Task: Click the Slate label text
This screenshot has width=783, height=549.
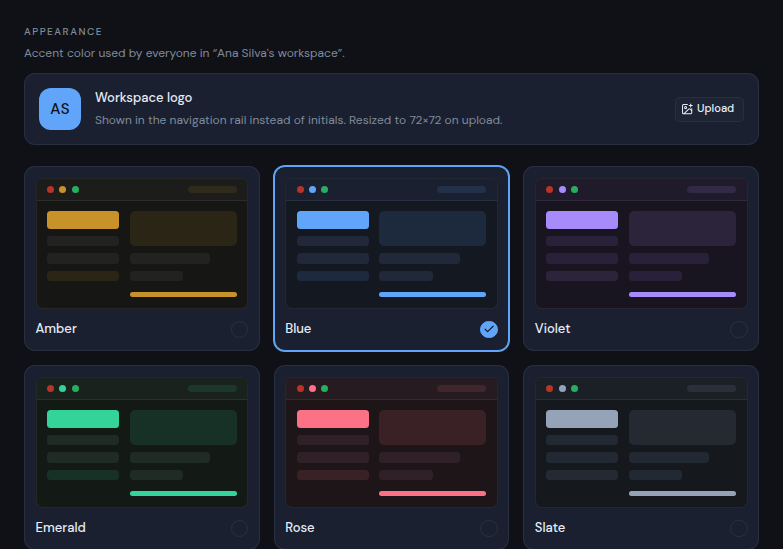Action: click(550, 528)
